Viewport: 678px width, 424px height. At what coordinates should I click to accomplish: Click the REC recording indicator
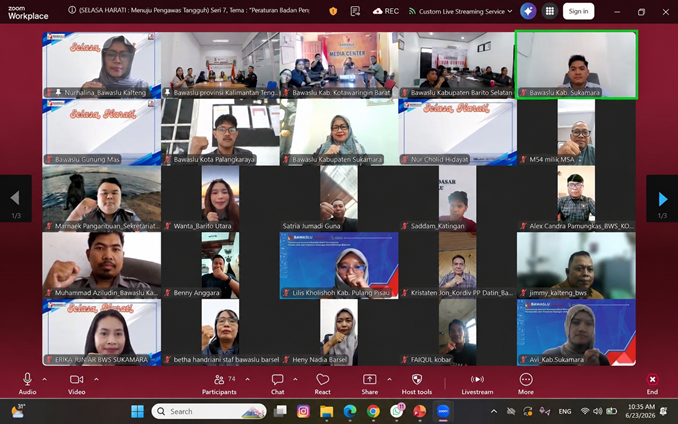tap(386, 11)
